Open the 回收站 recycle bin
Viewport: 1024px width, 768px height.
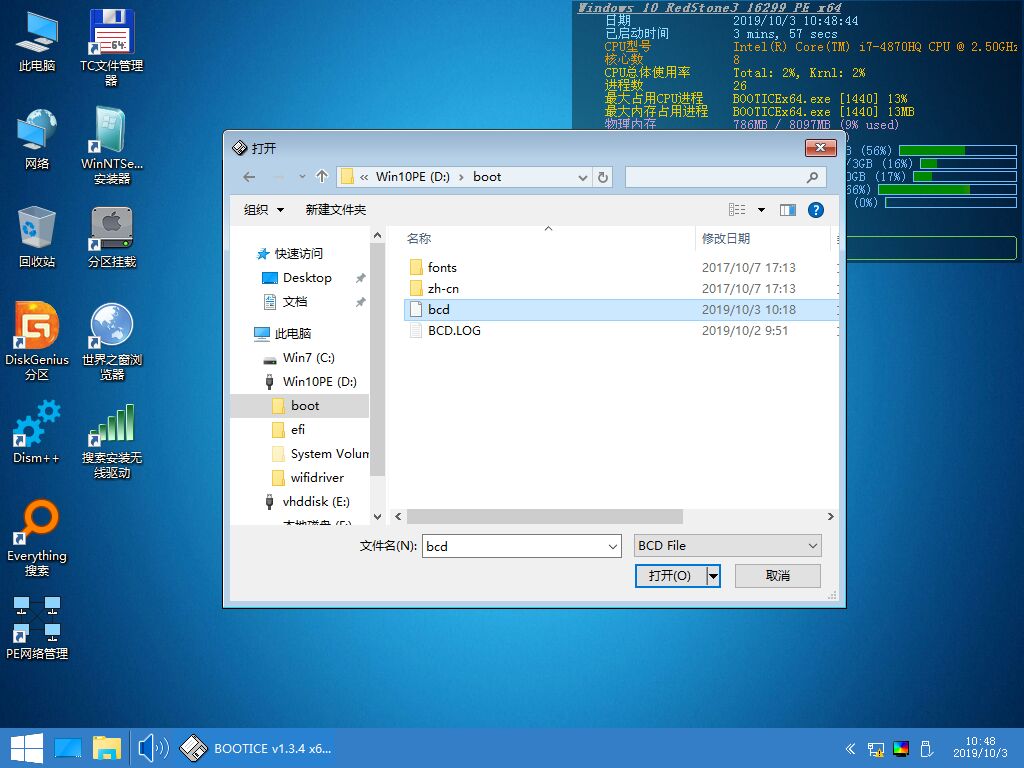click(x=37, y=236)
